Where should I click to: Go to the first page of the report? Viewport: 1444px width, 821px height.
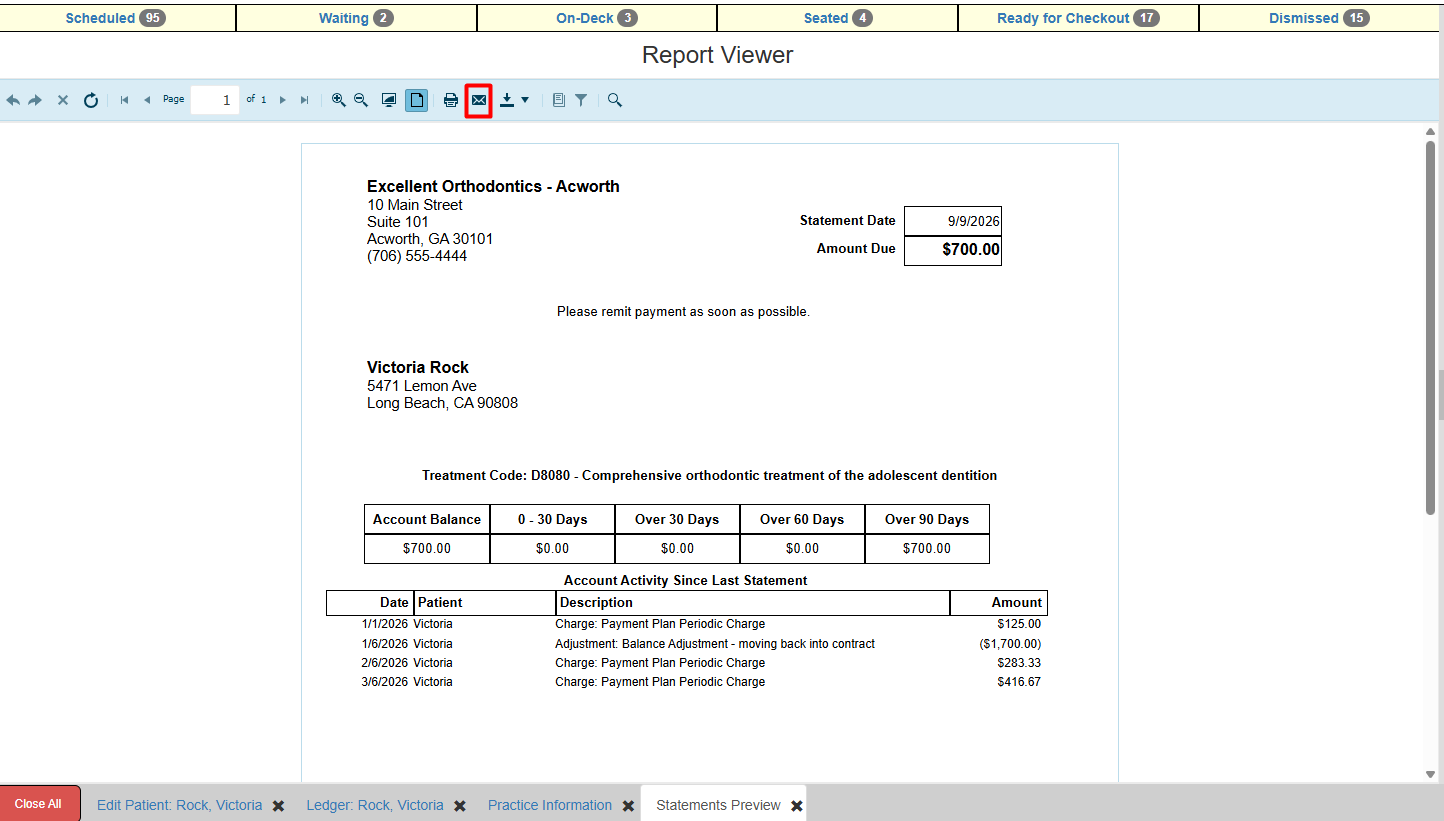click(125, 100)
